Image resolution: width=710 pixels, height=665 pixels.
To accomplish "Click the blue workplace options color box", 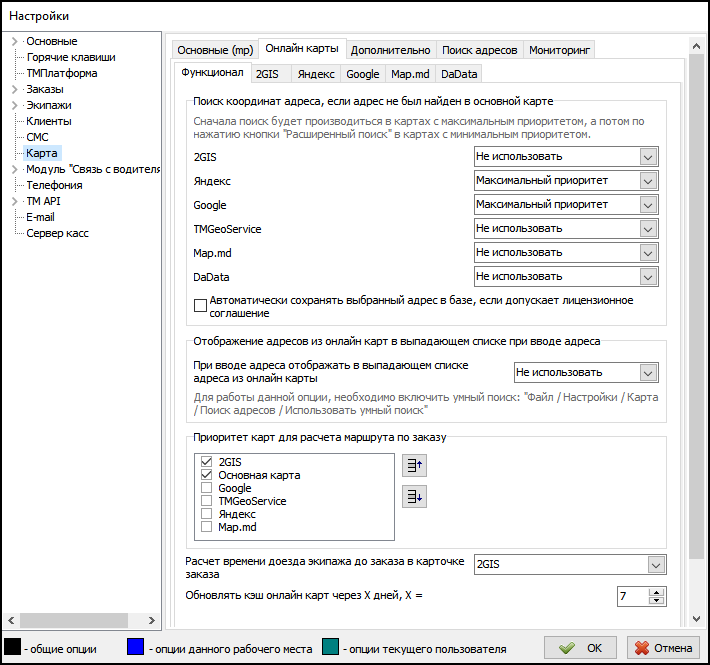I will [138, 648].
